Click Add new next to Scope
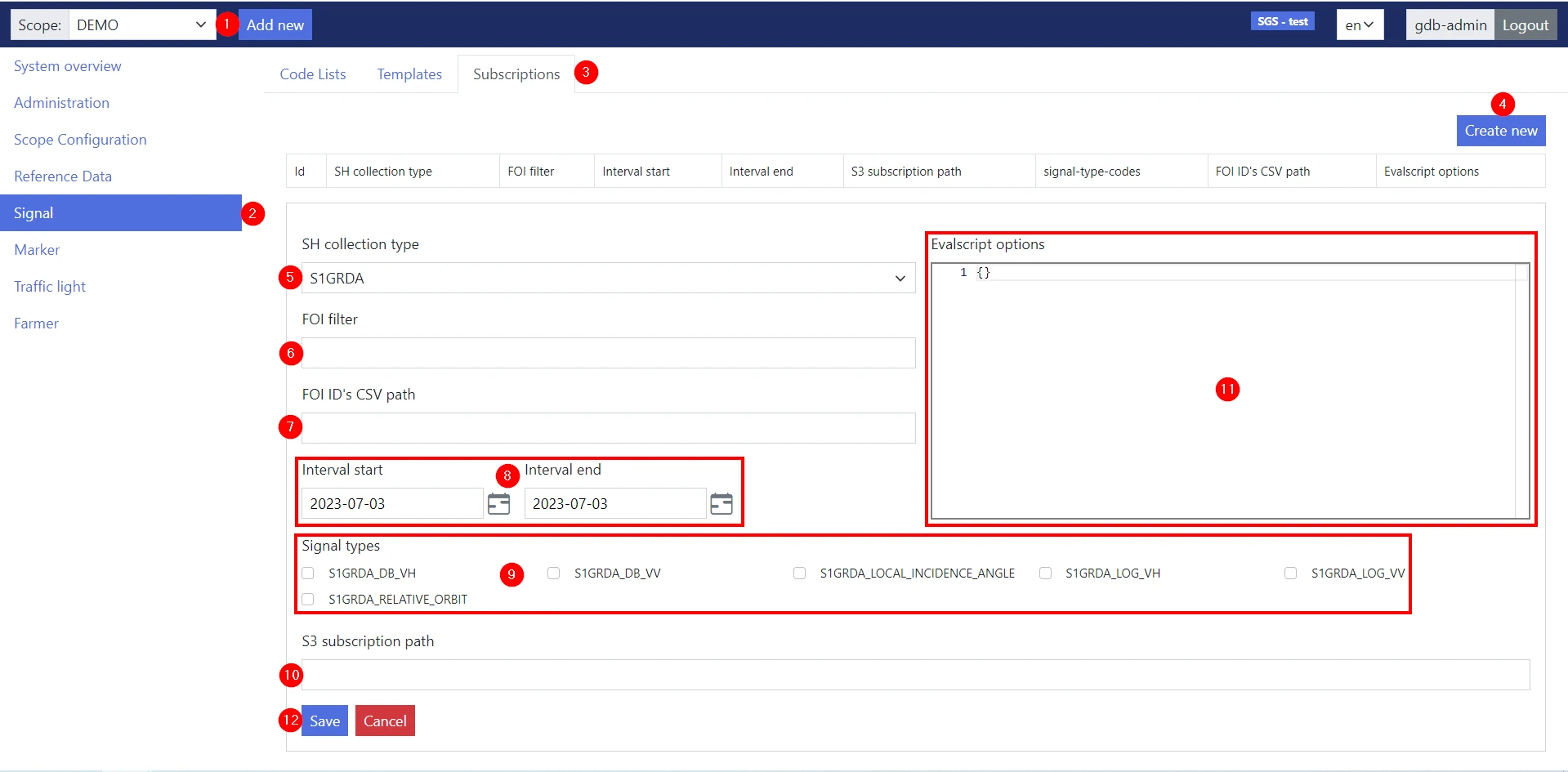The image size is (1568, 772). [x=275, y=25]
